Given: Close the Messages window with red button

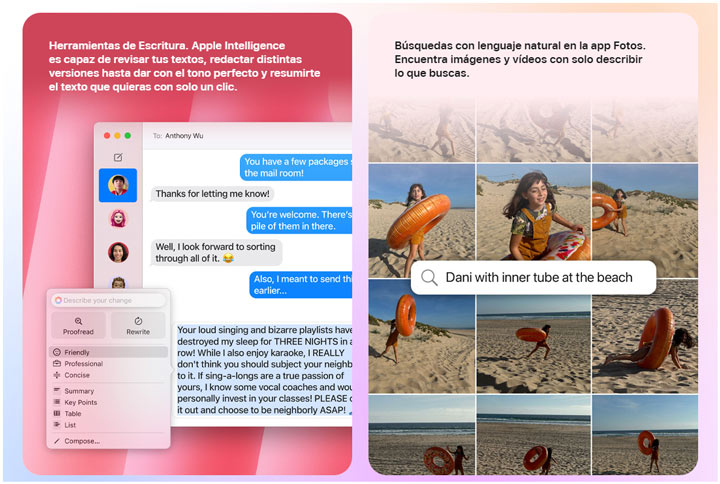Looking at the screenshot, I should (107, 135).
